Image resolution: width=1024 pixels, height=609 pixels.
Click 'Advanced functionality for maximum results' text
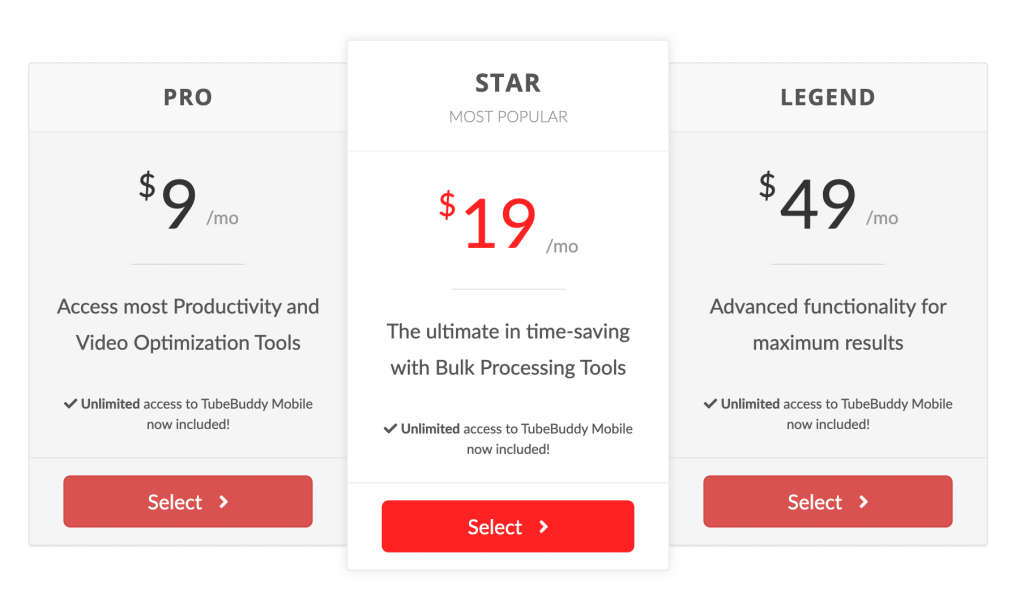[x=827, y=324]
